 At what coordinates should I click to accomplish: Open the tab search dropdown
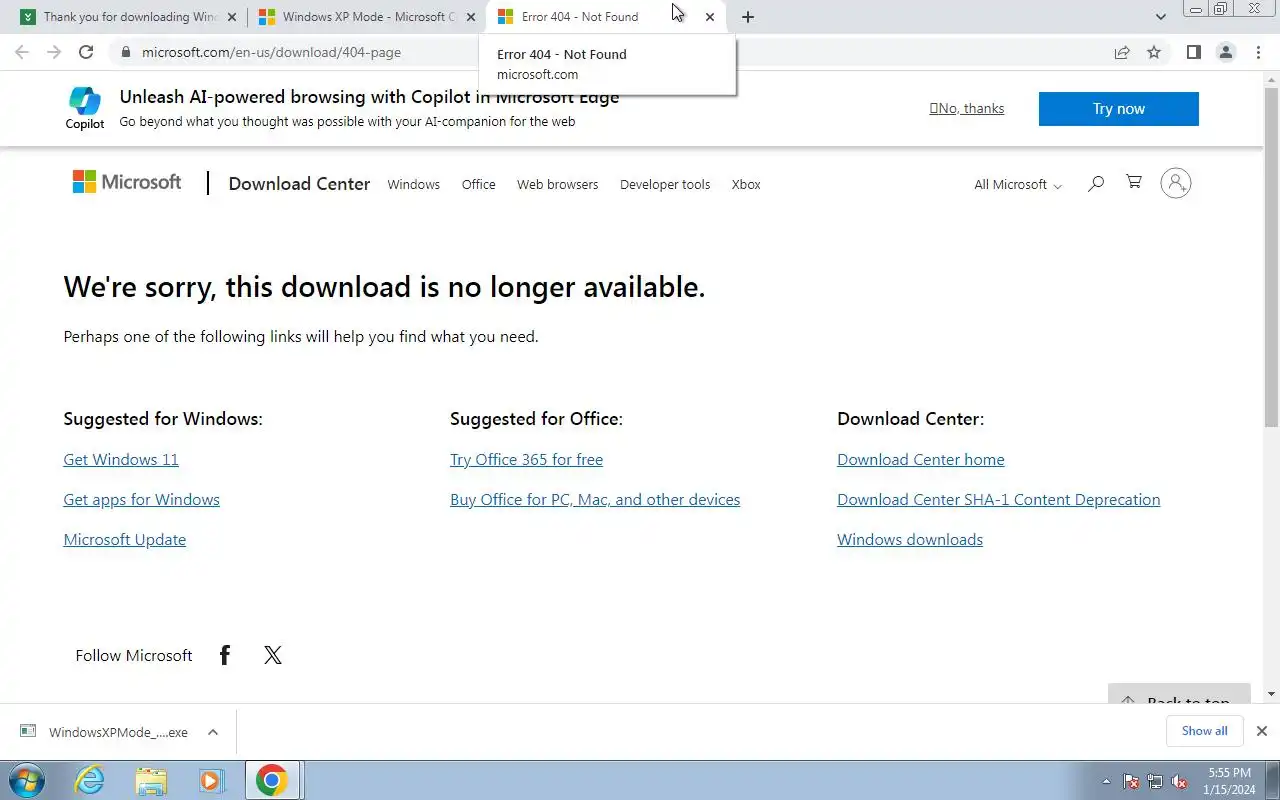coord(1160,17)
